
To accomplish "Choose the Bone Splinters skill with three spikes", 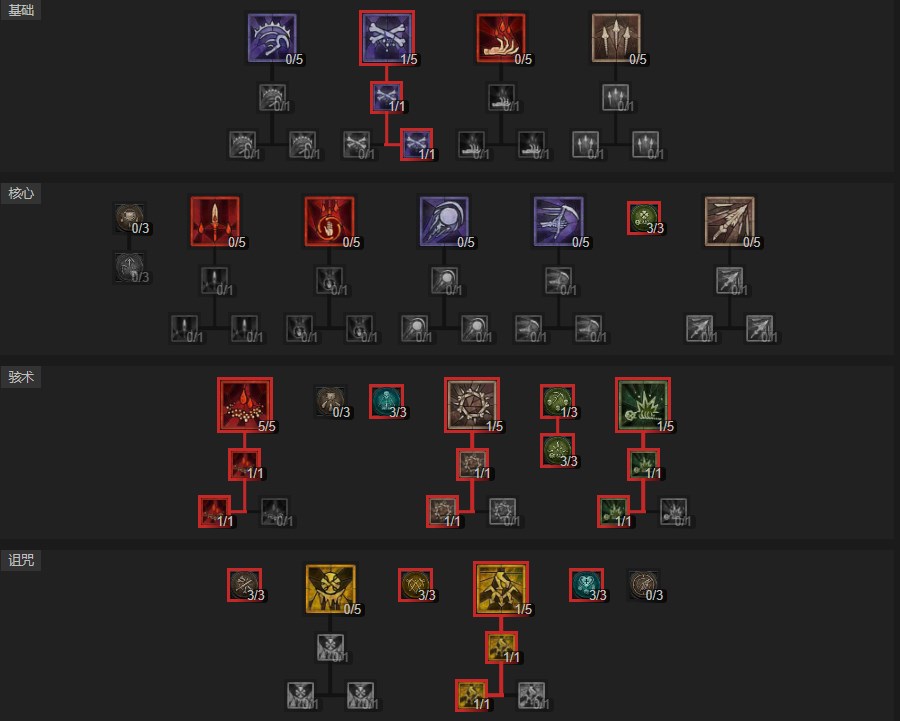I will (x=616, y=38).
